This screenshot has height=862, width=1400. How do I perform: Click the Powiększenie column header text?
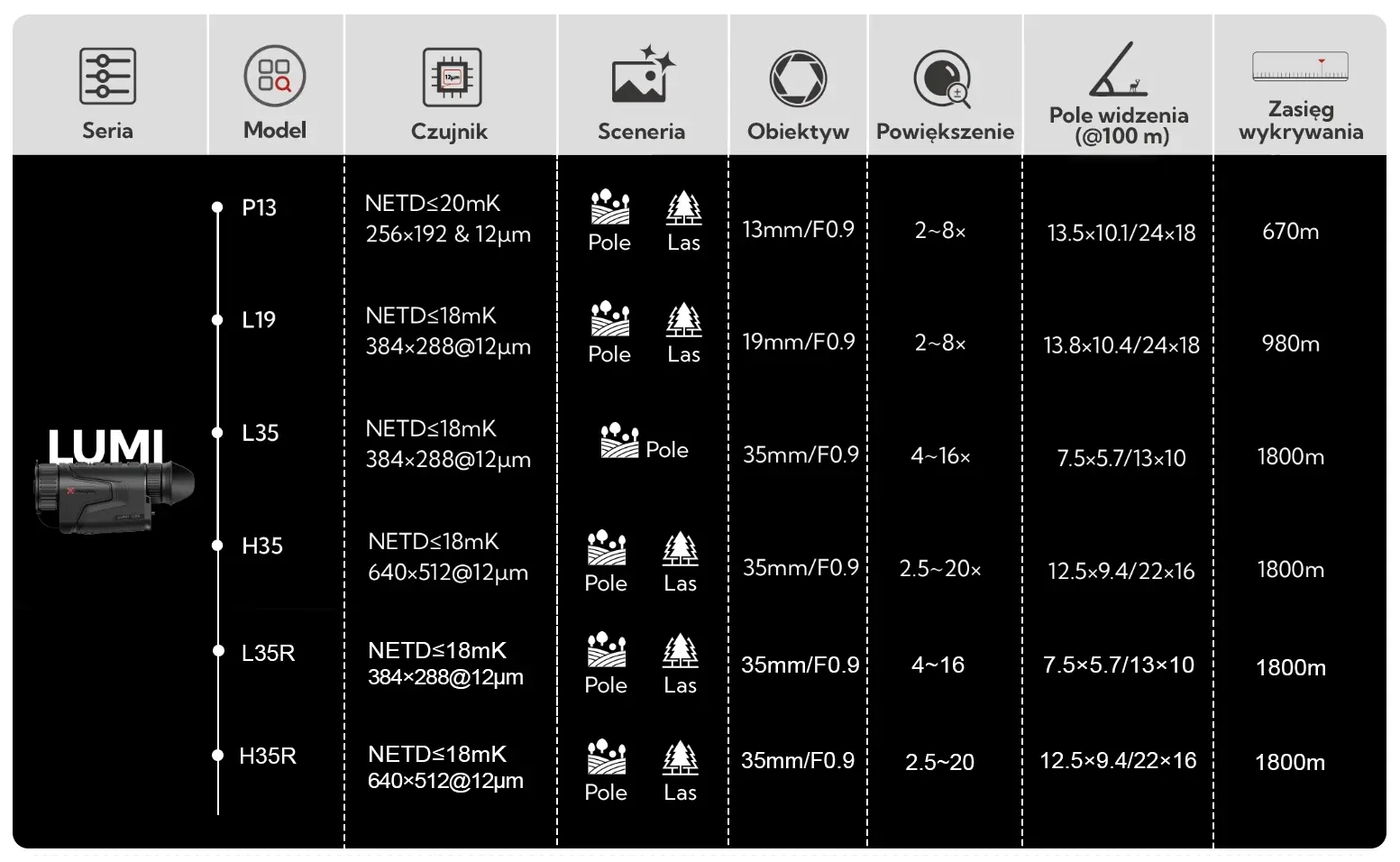[x=945, y=132]
